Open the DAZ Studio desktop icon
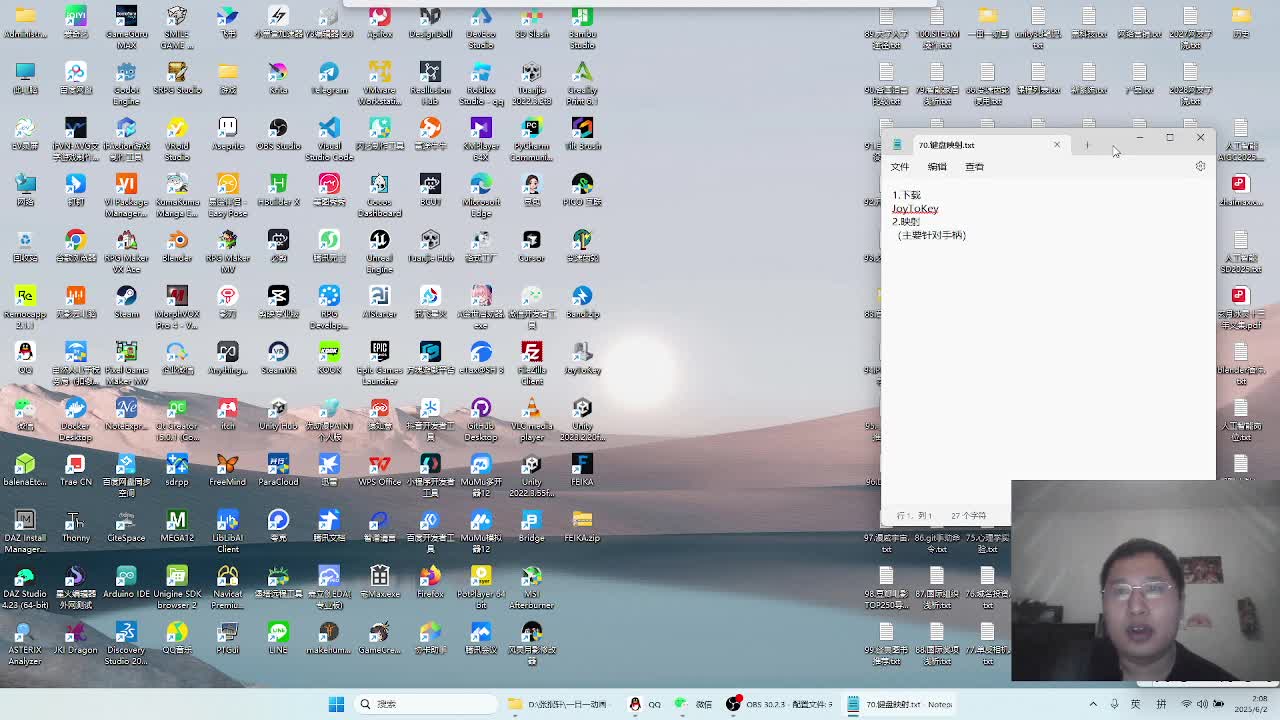 tap(25, 587)
